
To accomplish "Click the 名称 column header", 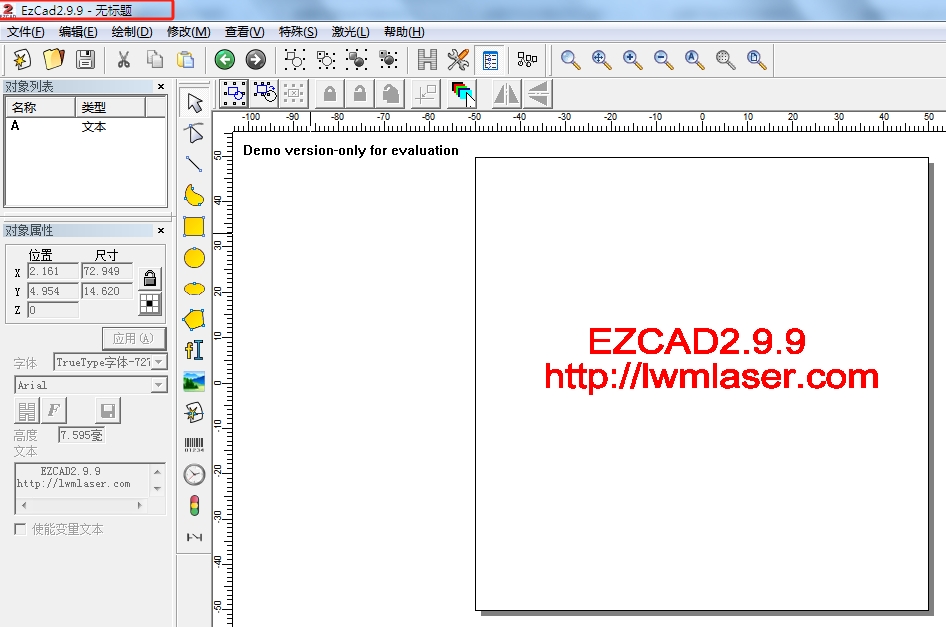I will [40, 107].
